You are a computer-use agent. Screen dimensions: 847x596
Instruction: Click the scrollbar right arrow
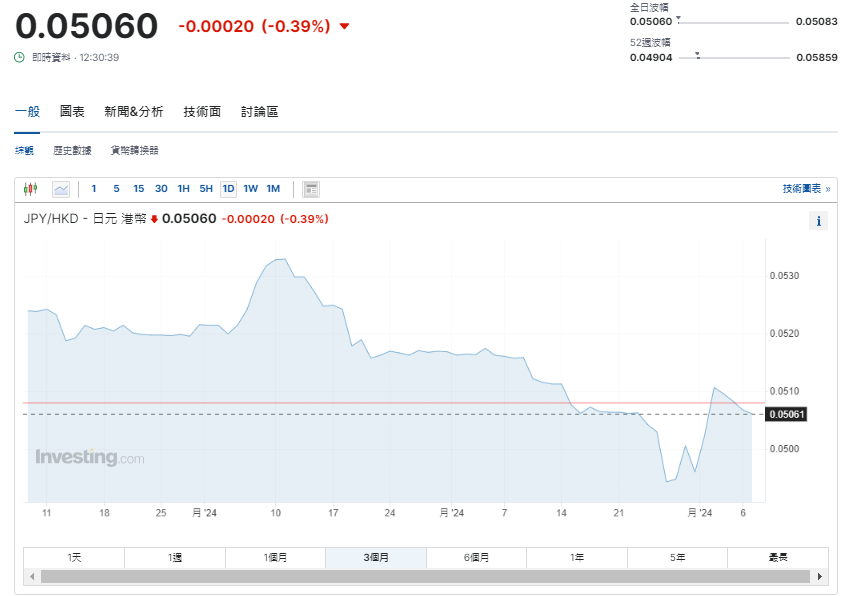[x=821, y=577]
